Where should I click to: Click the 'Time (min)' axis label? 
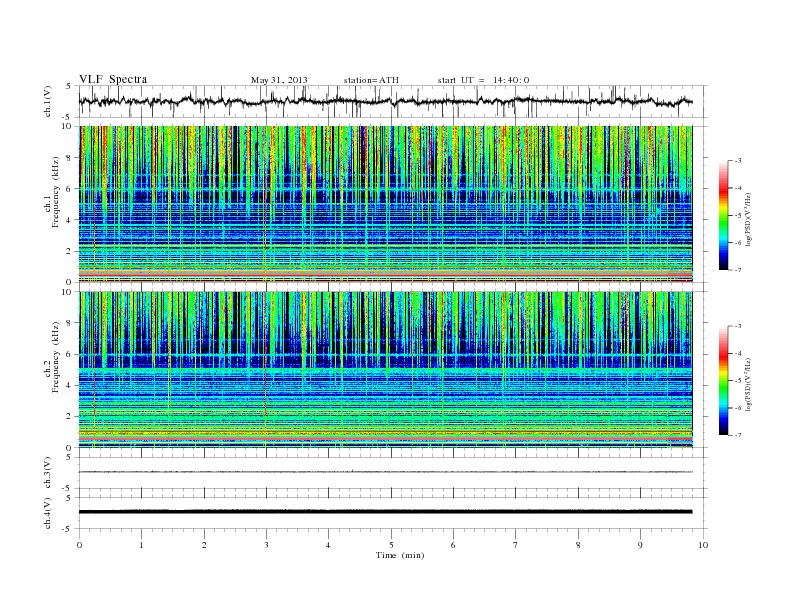pyautogui.click(x=400, y=555)
